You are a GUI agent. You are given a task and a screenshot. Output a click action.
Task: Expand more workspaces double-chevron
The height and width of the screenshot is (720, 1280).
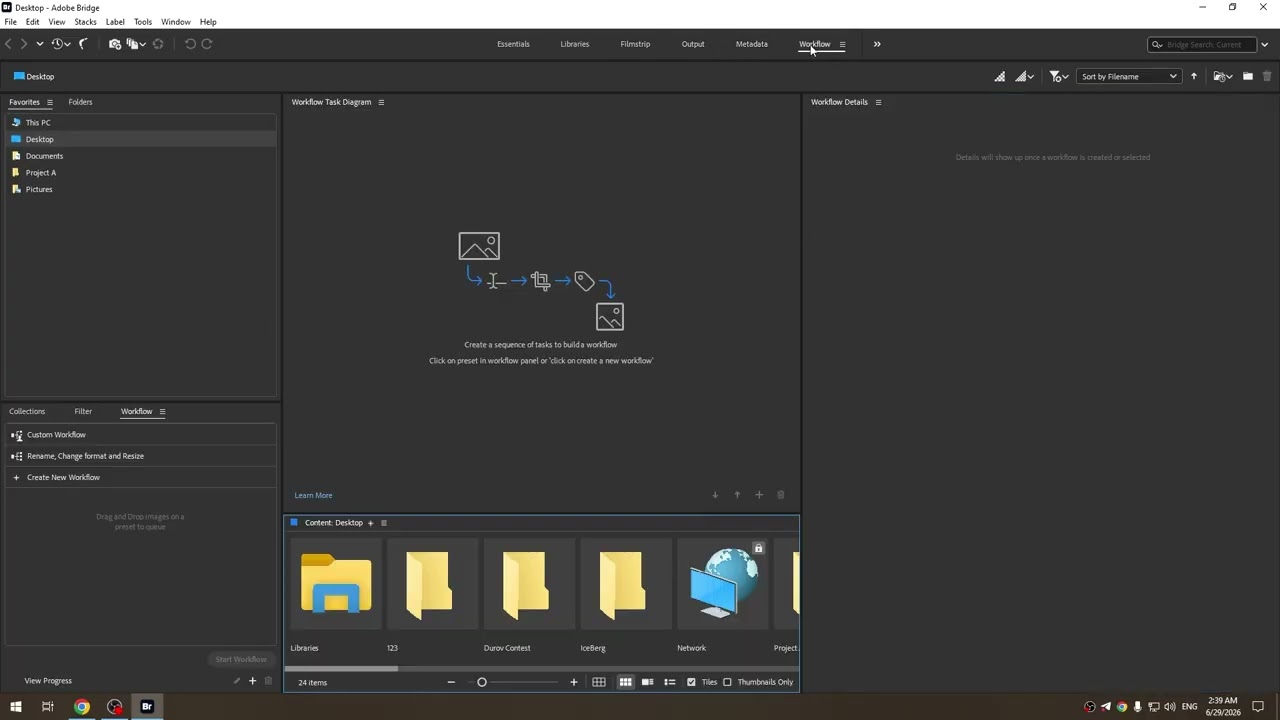[877, 44]
